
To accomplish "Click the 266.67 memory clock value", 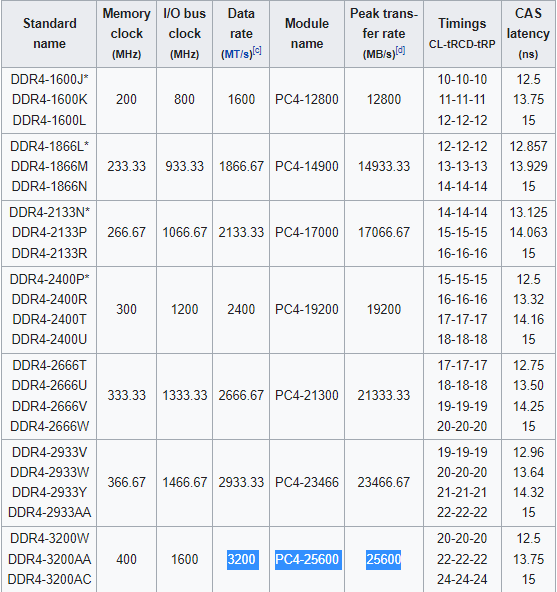I will point(127,233).
